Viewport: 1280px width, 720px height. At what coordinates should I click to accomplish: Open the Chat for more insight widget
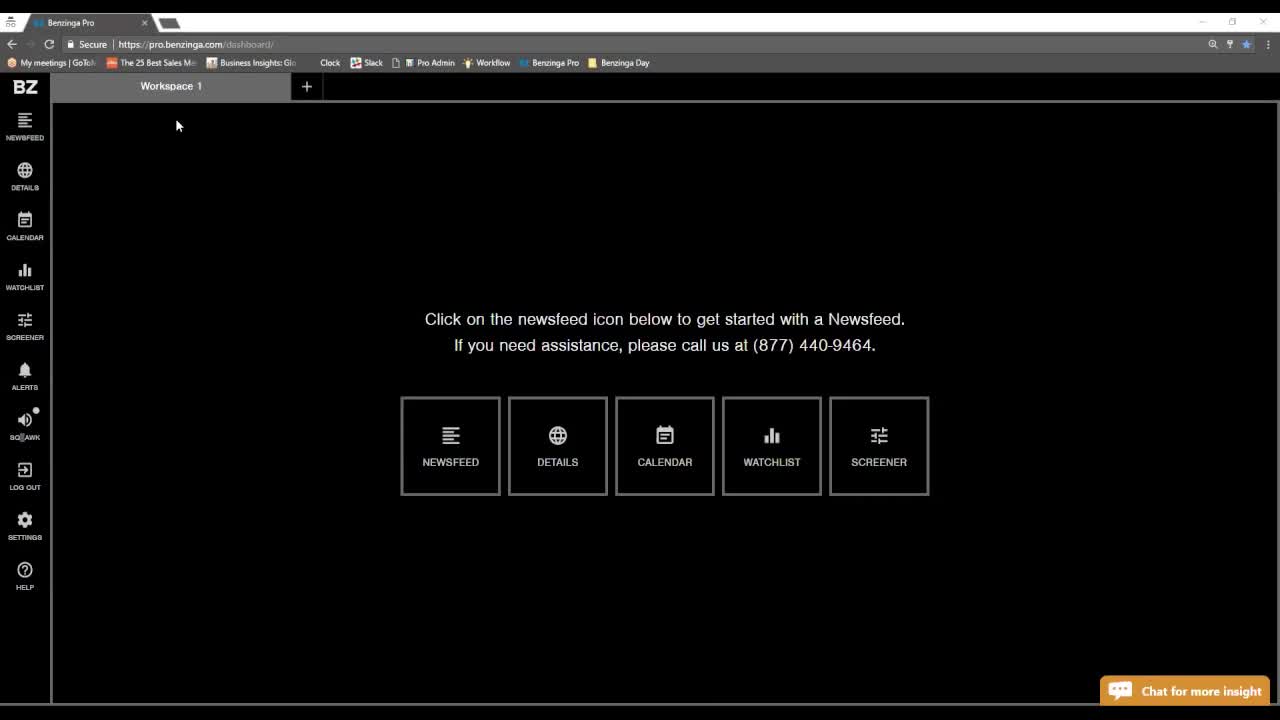pos(1185,691)
